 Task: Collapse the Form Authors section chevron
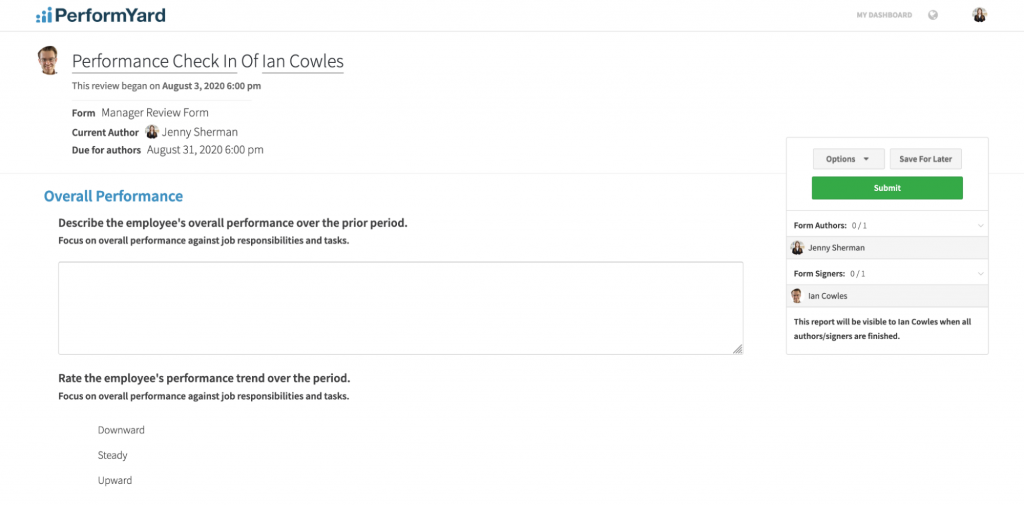pos(980,226)
